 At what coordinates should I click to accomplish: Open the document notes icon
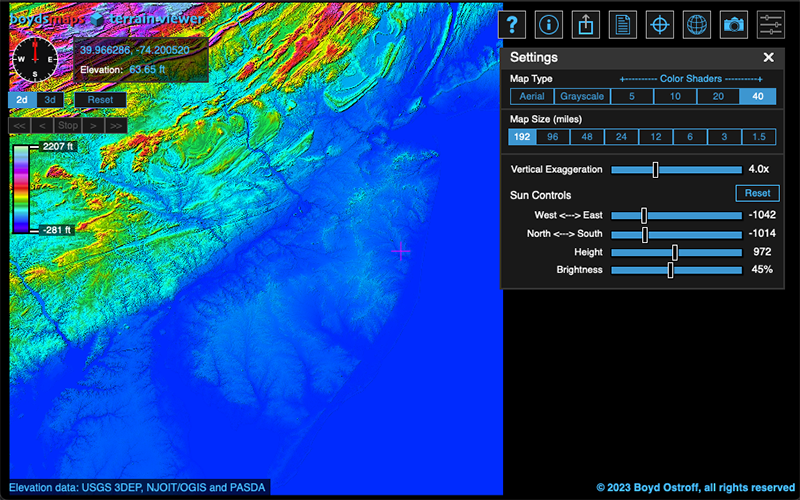pos(623,25)
